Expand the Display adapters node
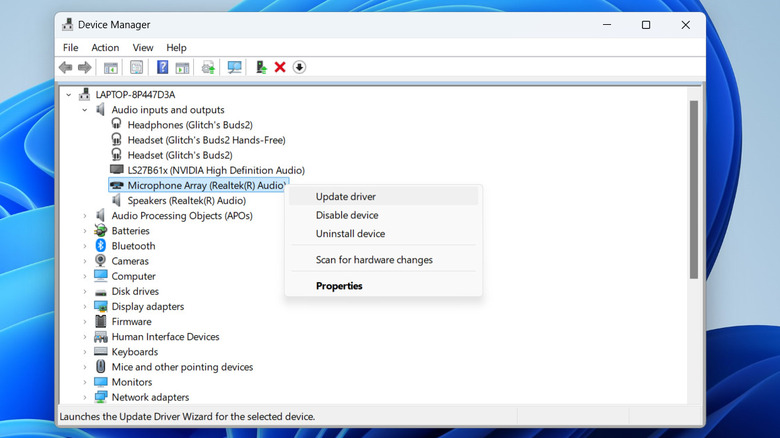This screenshot has height=438, width=780. tap(85, 307)
